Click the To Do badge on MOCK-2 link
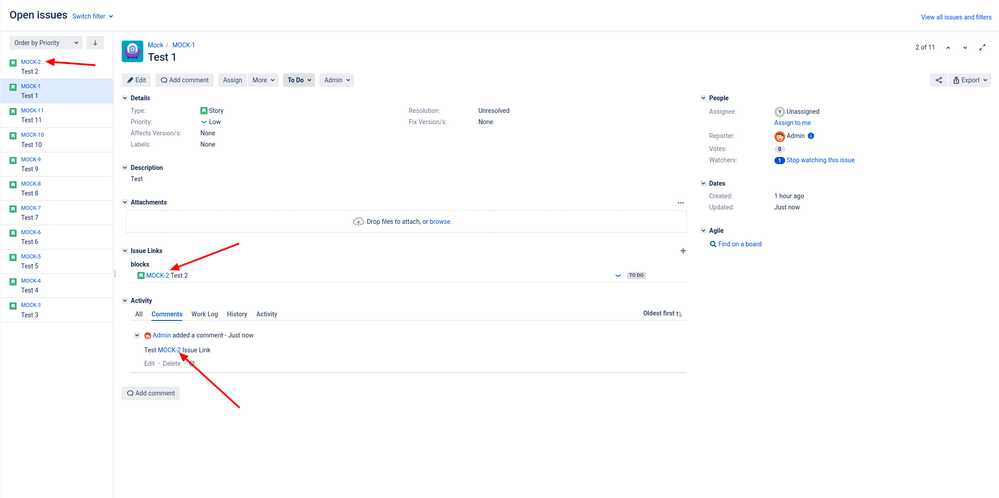Viewport: 999px width, 498px height. tap(636, 276)
